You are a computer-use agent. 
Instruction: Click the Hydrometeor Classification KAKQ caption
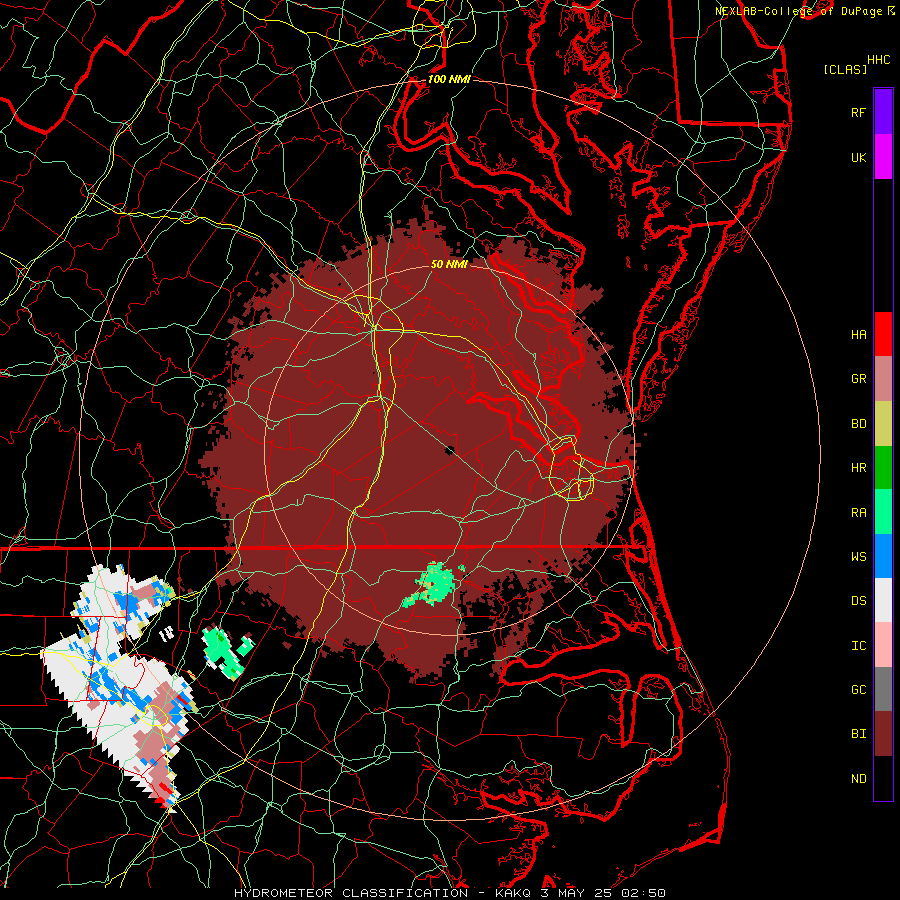click(449, 893)
